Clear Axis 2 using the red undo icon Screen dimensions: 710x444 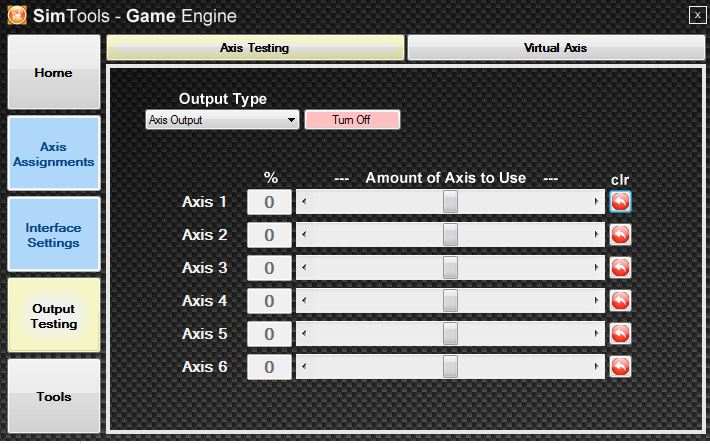[x=620, y=234]
